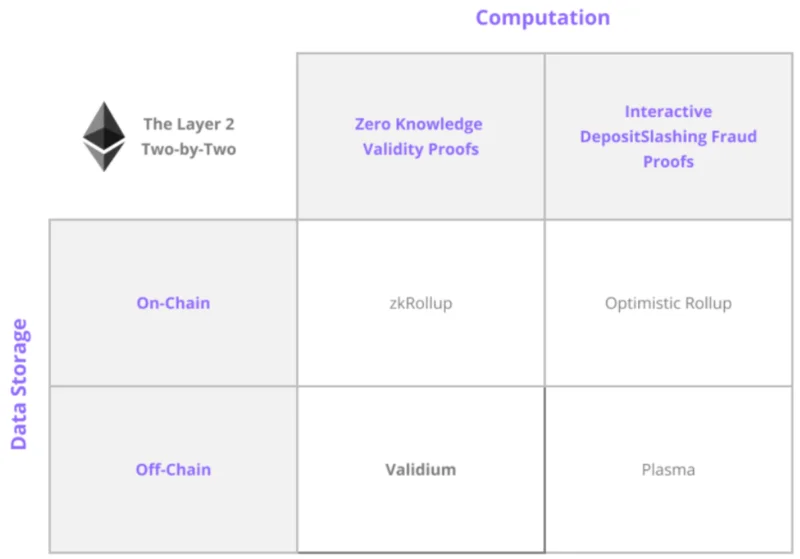Image resolution: width=800 pixels, height=559 pixels.
Task: Click the 'Plasma' cell
Action: [x=668, y=469]
